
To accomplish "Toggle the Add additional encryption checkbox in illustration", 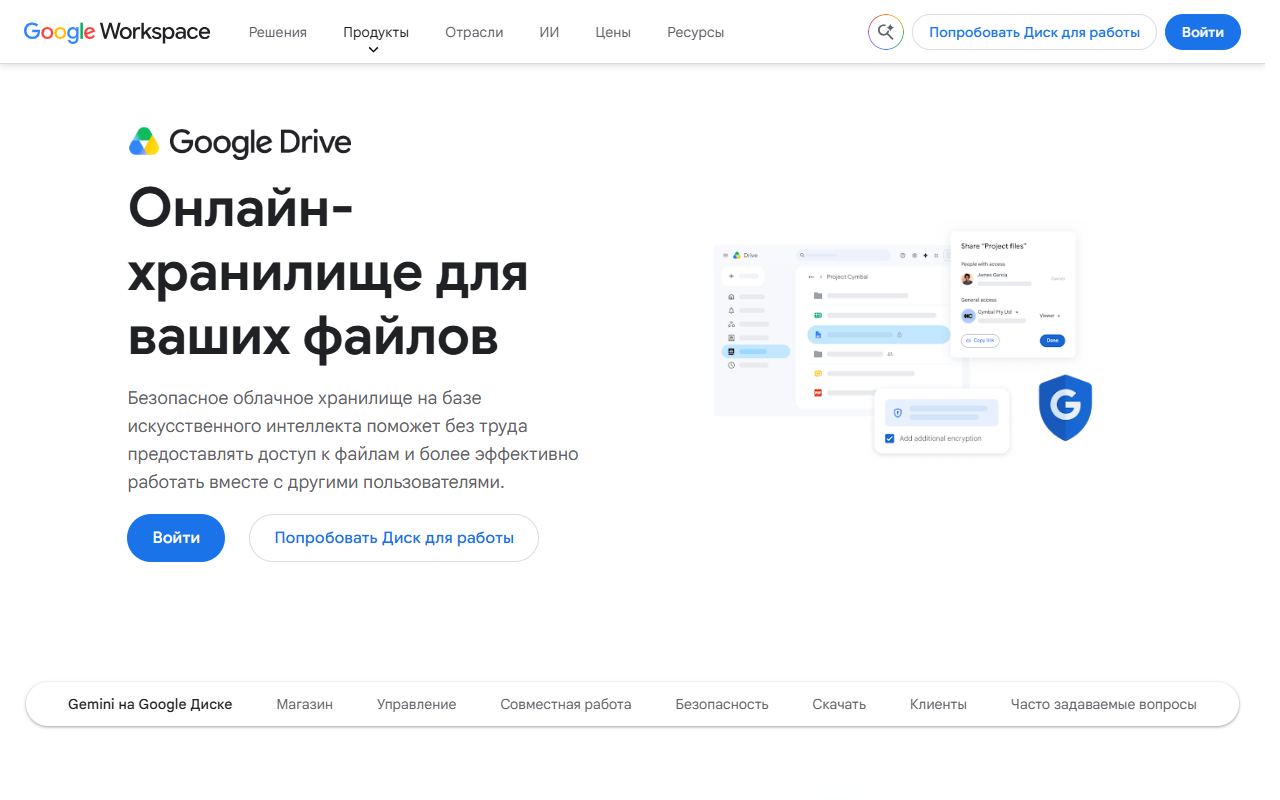I will [890, 439].
